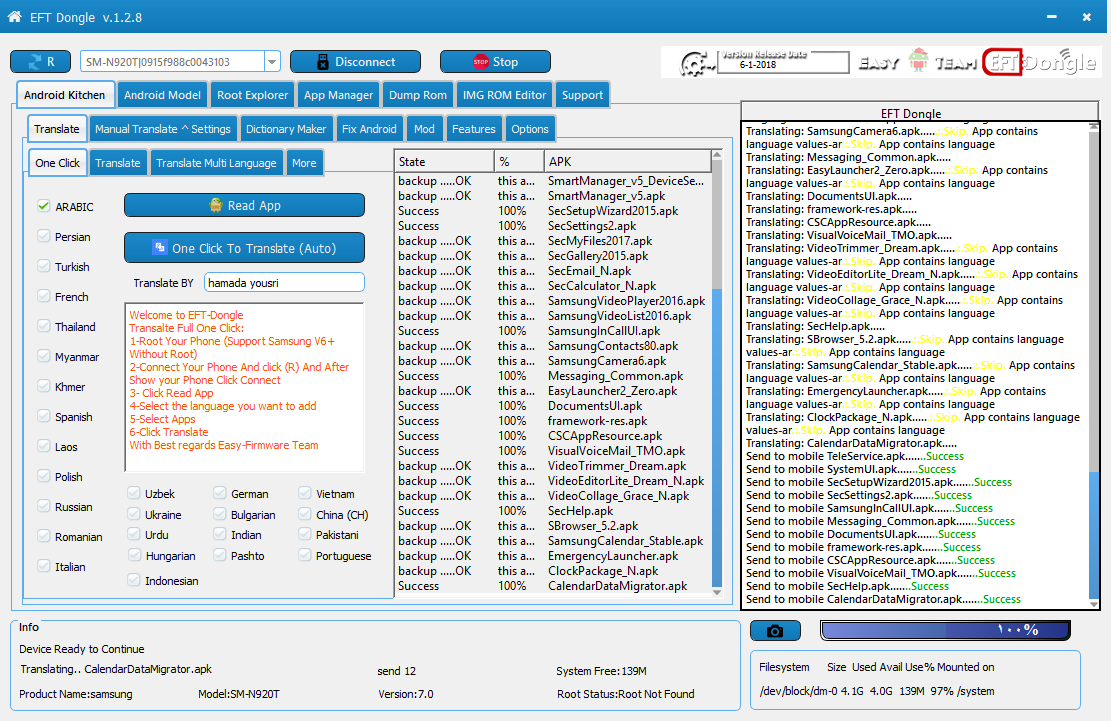Click the R refresh button
Screen dimensions: 1111x721
(40, 62)
